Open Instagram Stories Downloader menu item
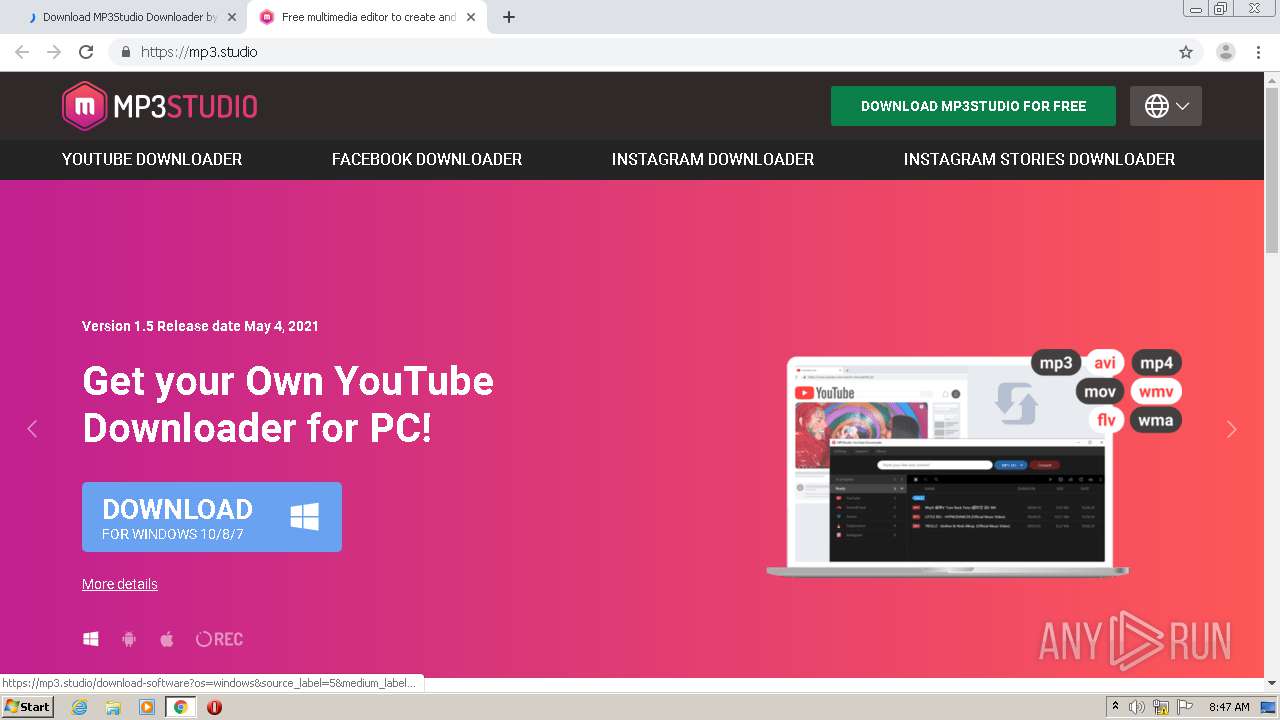The height and width of the screenshot is (720, 1280). [1039, 159]
